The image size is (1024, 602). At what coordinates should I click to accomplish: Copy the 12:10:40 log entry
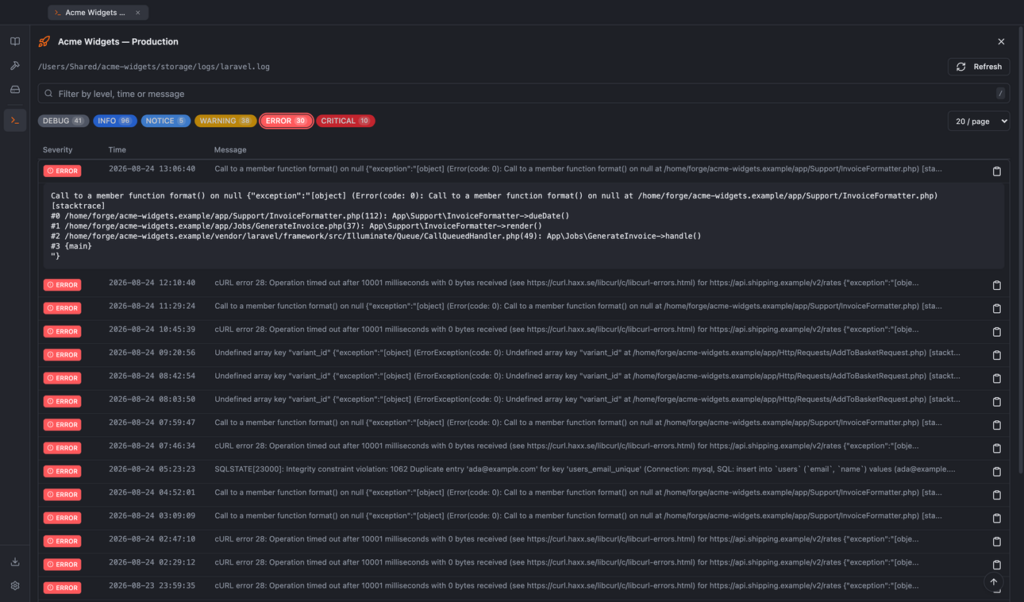coord(997,285)
